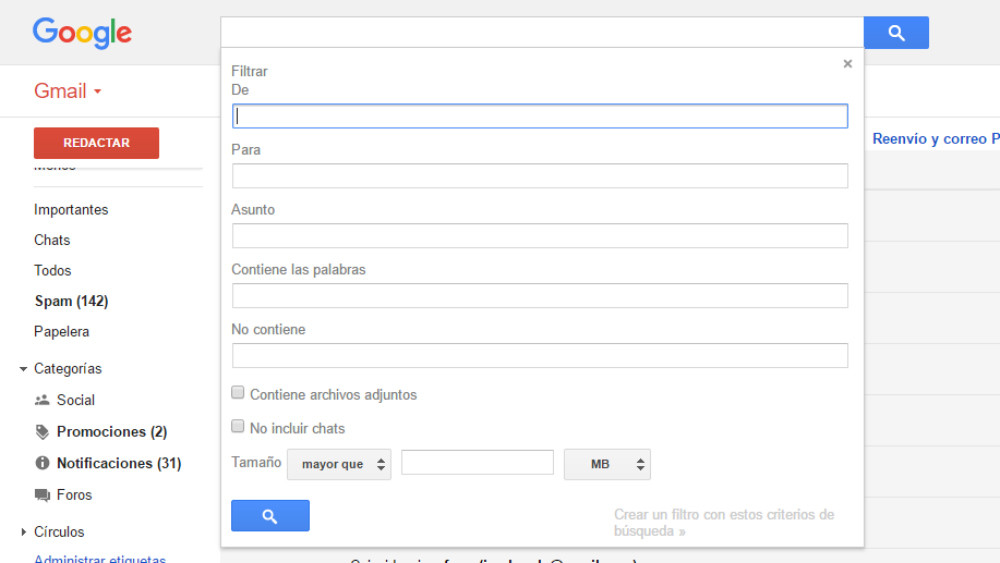The height and width of the screenshot is (563, 1000).
Task: Open the 'mayor que' size comparison dropdown
Action: (x=339, y=464)
